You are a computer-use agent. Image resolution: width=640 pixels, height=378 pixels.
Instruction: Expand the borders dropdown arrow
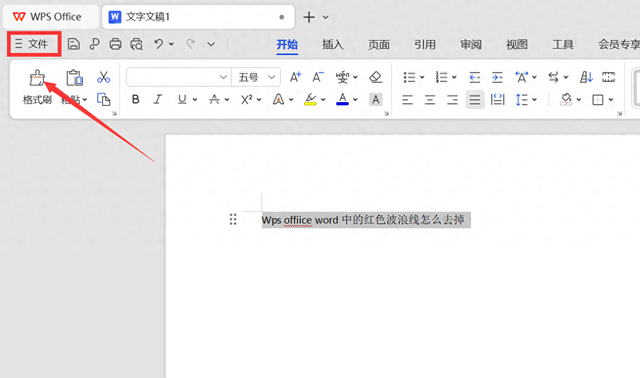tap(611, 100)
